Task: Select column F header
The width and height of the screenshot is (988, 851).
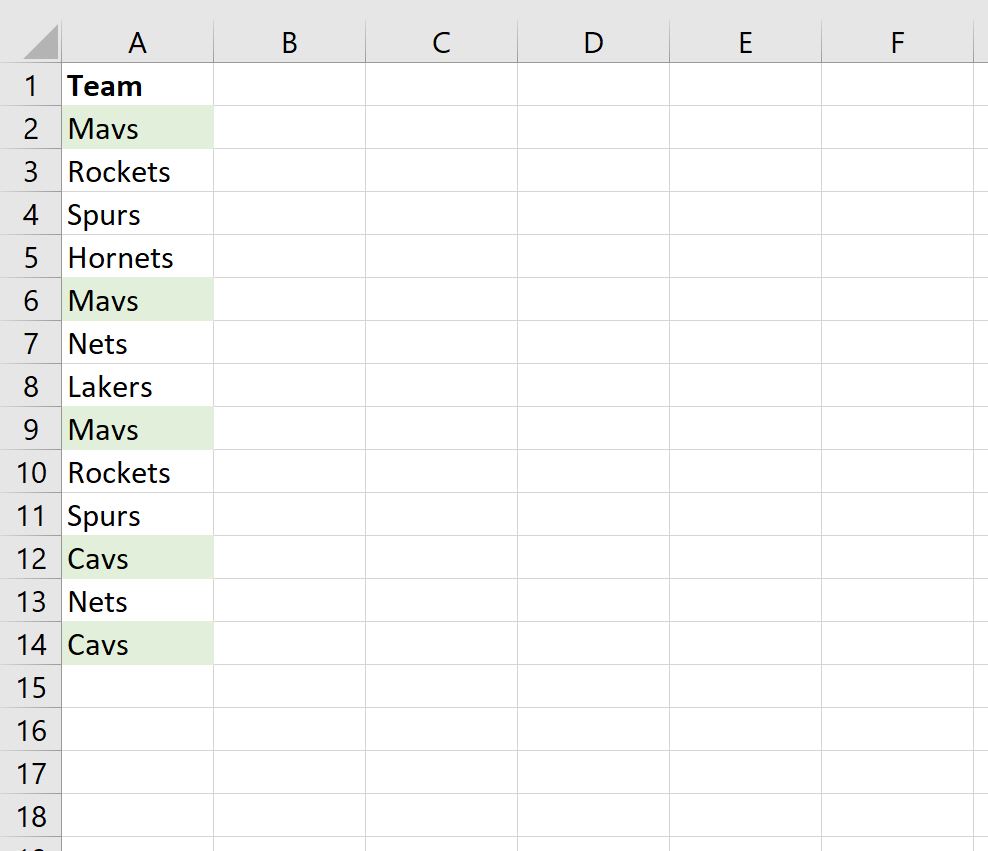Action: pyautogui.click(x=897, y=42)
